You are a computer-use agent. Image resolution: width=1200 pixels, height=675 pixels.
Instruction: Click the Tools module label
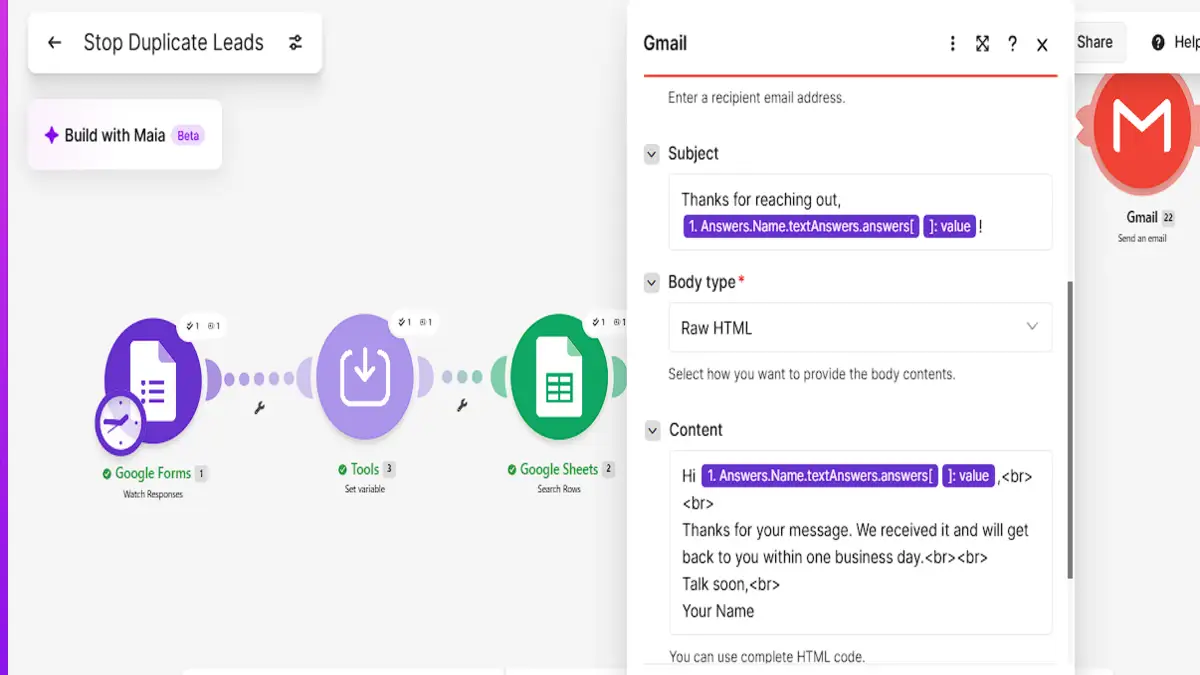365,469
